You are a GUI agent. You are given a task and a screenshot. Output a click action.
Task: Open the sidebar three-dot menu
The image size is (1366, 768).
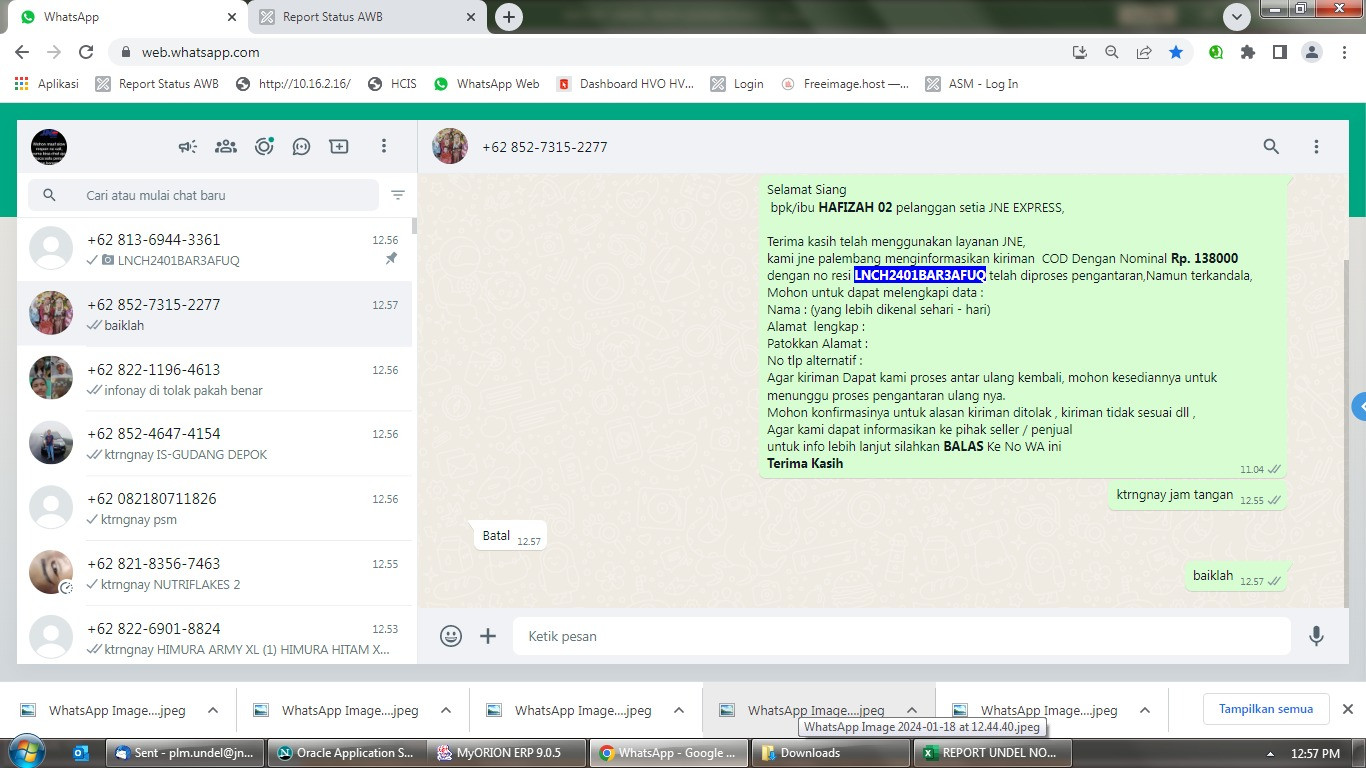pyautogui.click(x=383, y=147)
